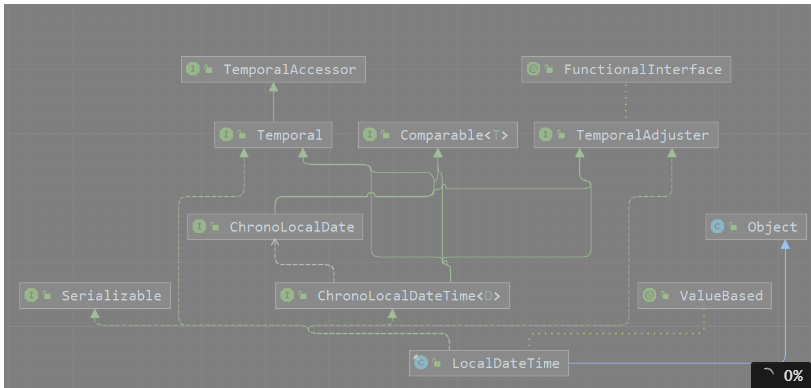
Task: Select the Temporal interface node
Action: coord(273,135)
